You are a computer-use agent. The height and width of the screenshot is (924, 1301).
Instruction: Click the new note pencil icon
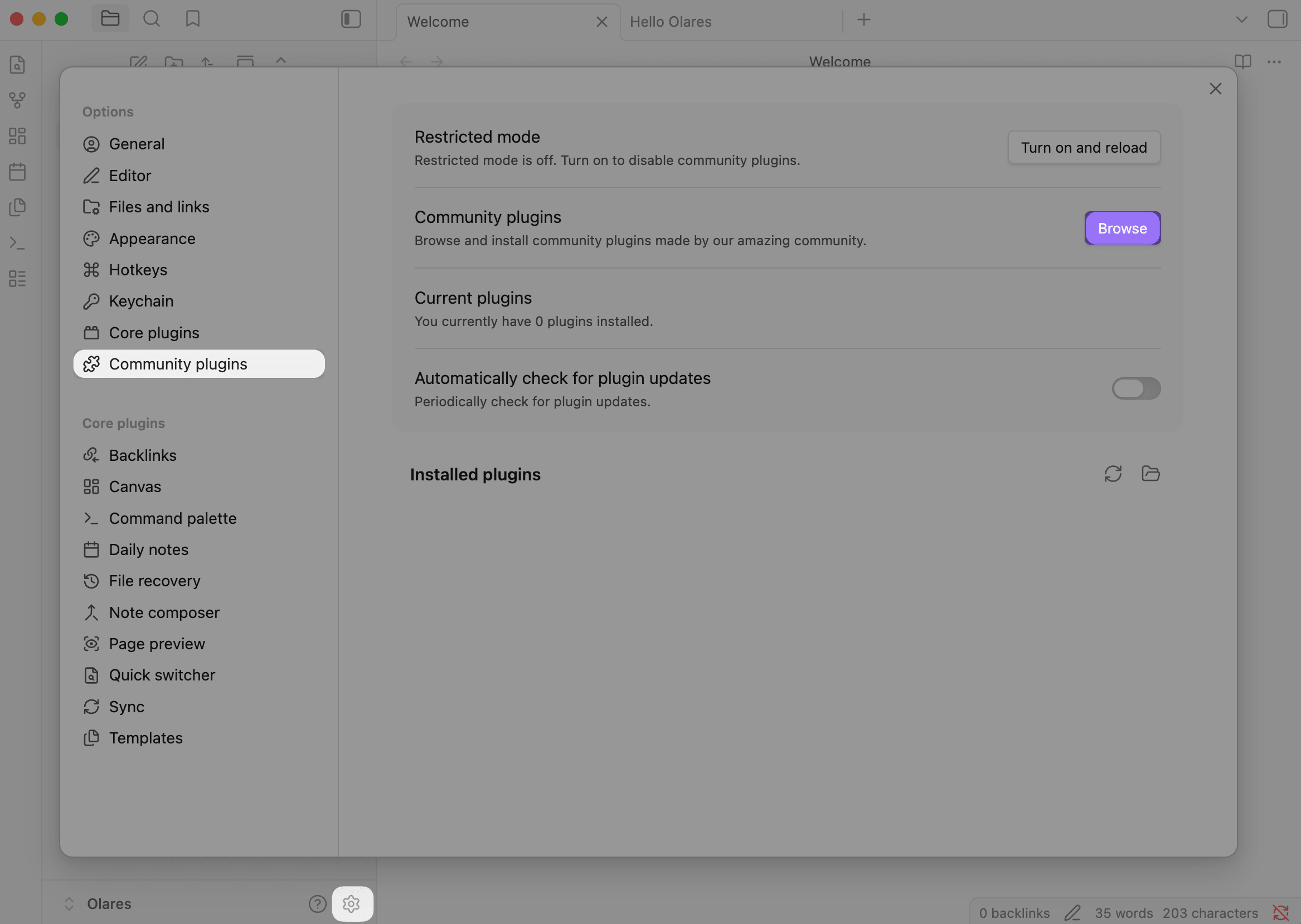pos(138,61)
